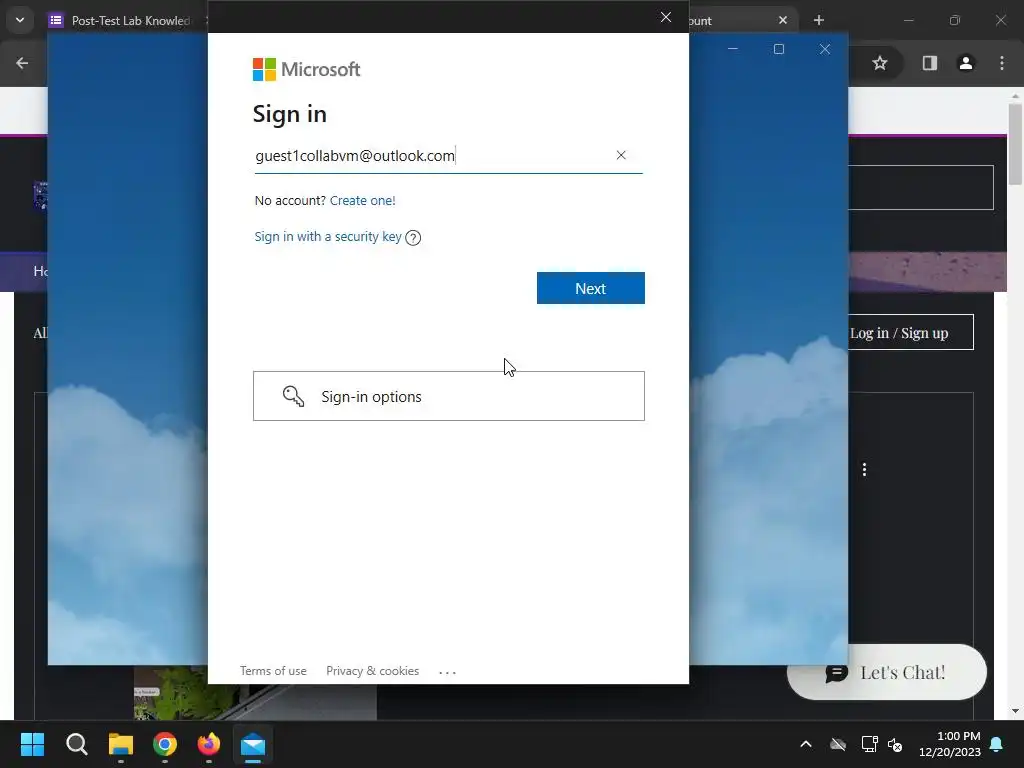Go back in Chrome
Screen dimensions: 1024x768
22,63
